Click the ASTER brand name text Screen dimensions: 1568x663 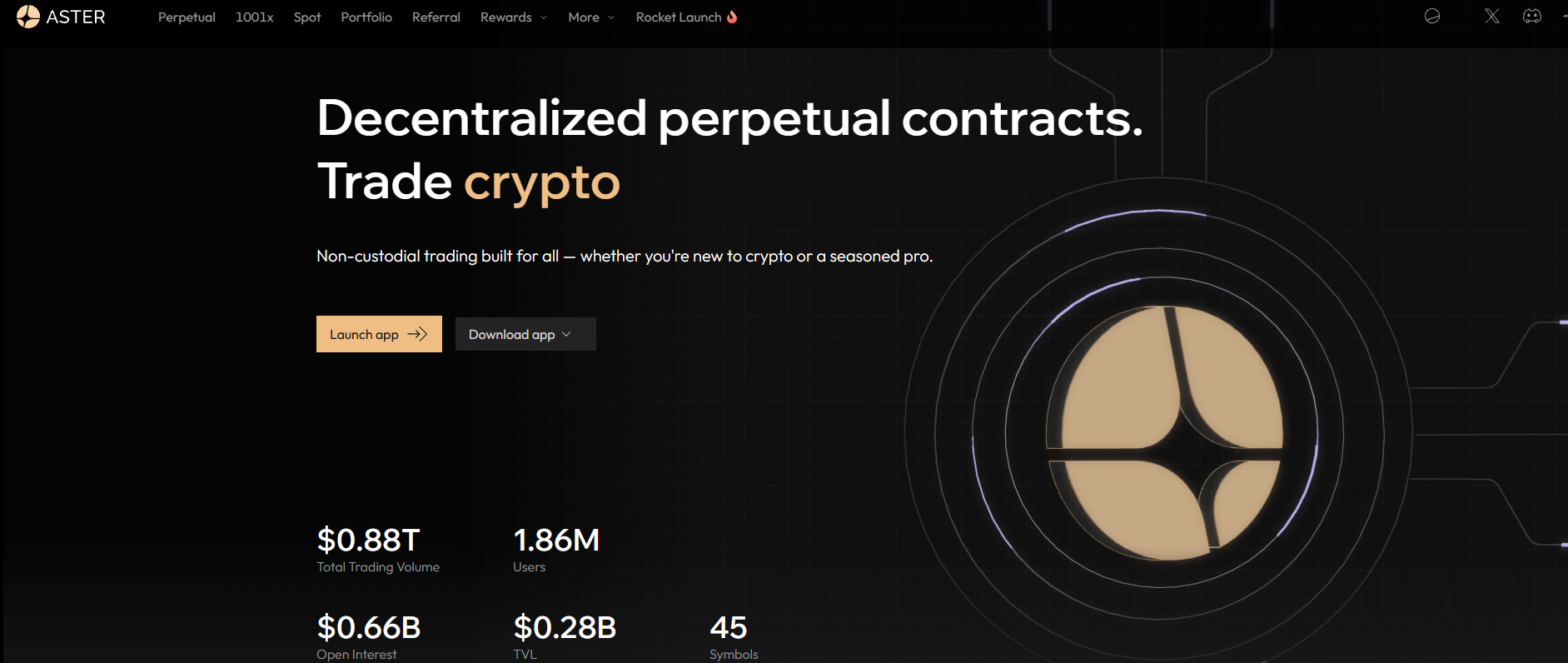click(76, 17)
